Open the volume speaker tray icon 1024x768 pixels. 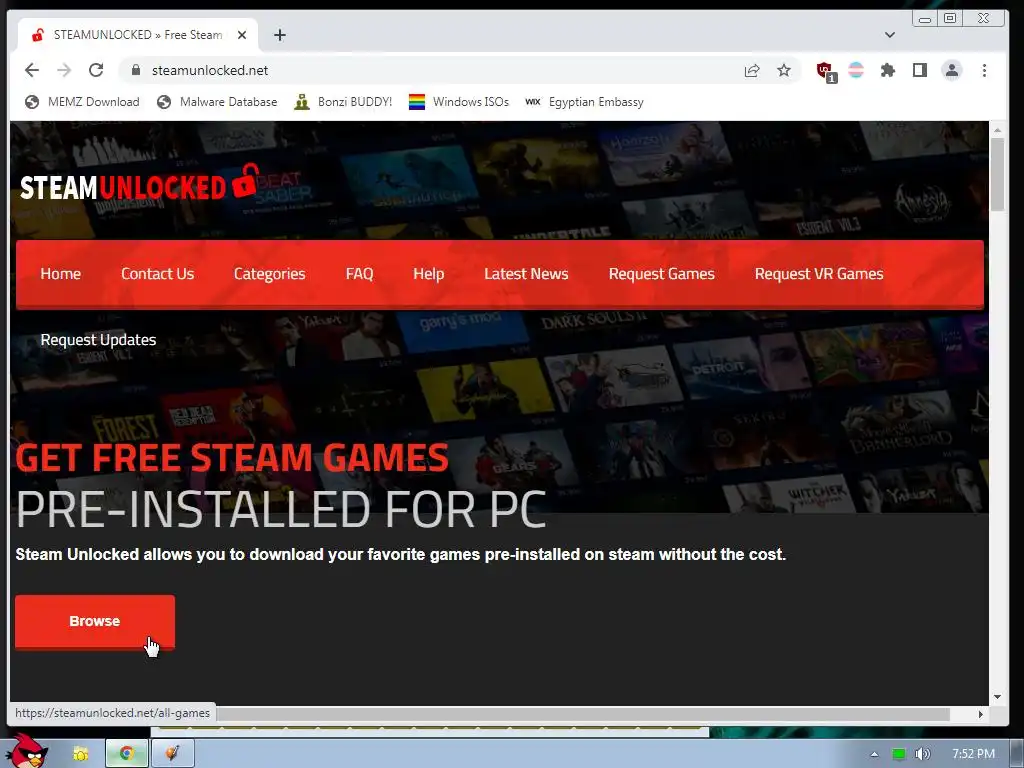point(922,754)
